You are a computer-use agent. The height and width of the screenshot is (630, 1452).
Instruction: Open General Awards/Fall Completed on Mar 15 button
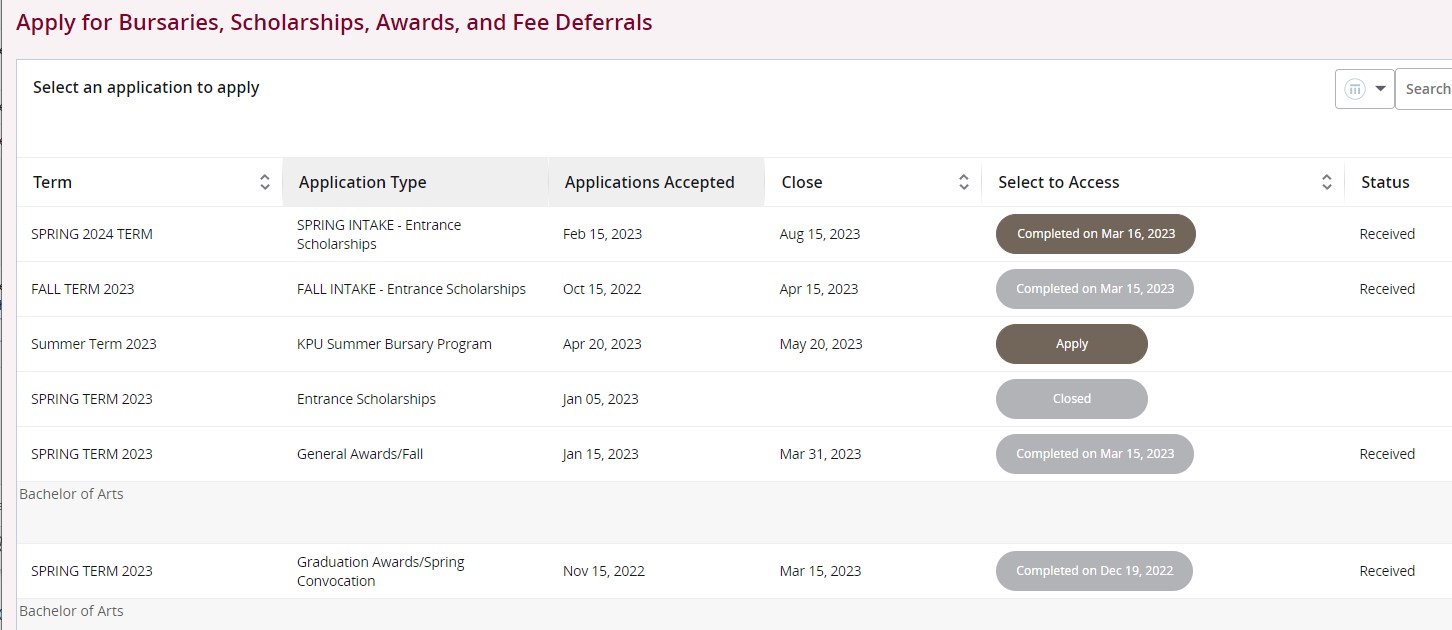tap(1094, 454)
